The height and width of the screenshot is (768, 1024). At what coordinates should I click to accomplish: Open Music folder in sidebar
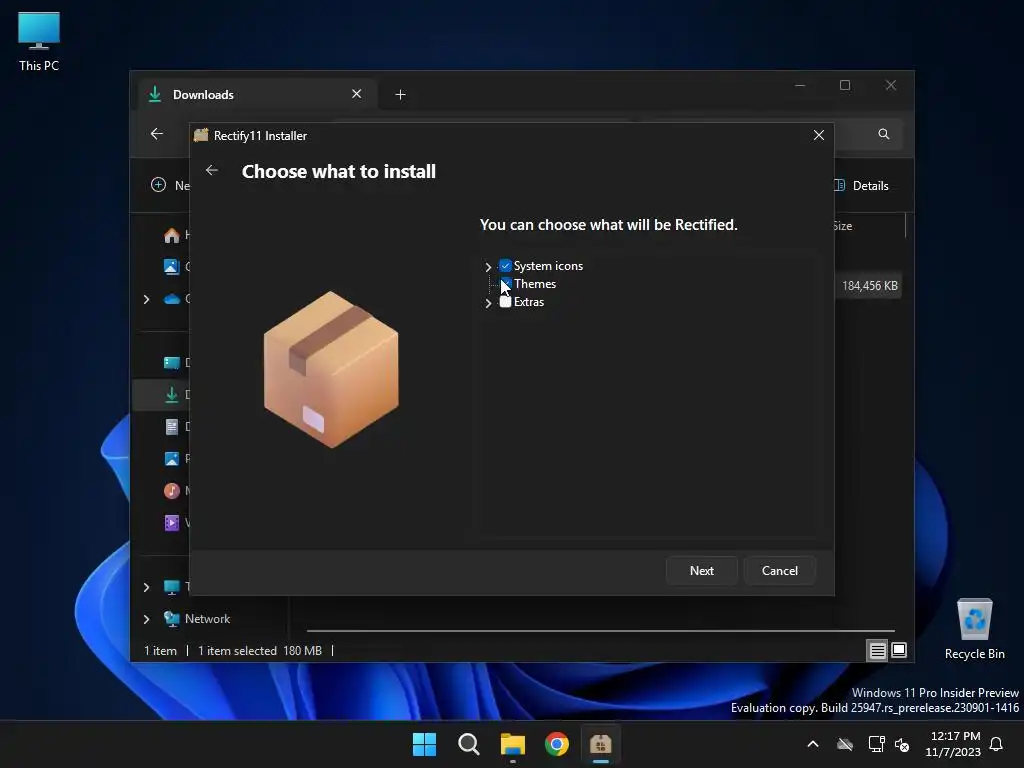coord(172,490)
